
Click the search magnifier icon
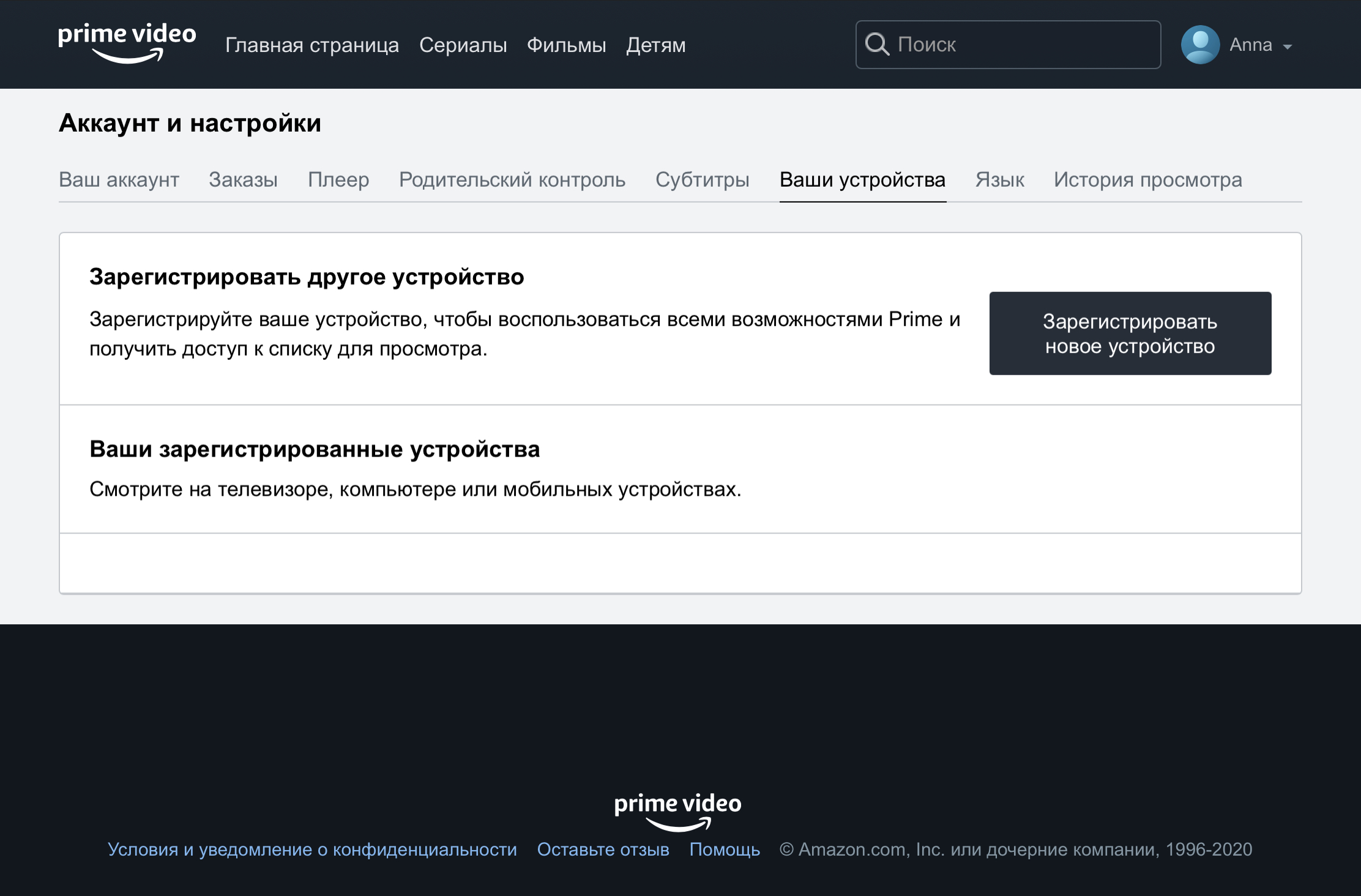tap(876, 45)
